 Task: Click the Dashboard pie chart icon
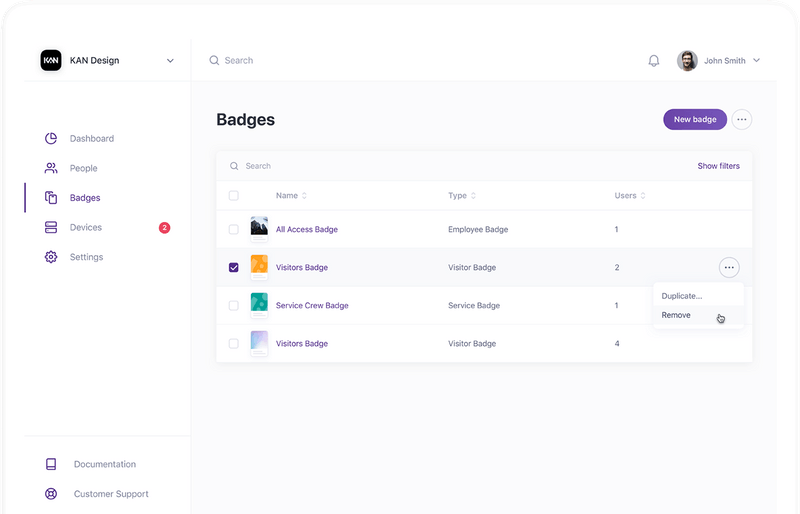51,139
